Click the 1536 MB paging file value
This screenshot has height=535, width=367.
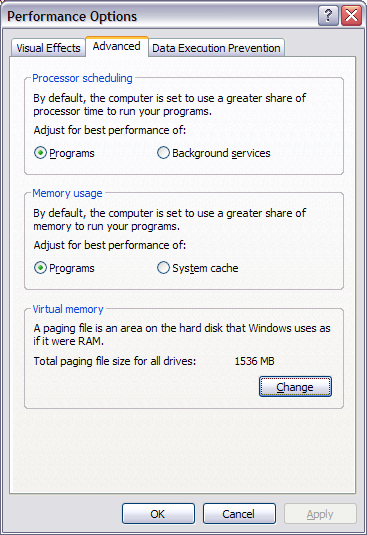pos(254,361)
